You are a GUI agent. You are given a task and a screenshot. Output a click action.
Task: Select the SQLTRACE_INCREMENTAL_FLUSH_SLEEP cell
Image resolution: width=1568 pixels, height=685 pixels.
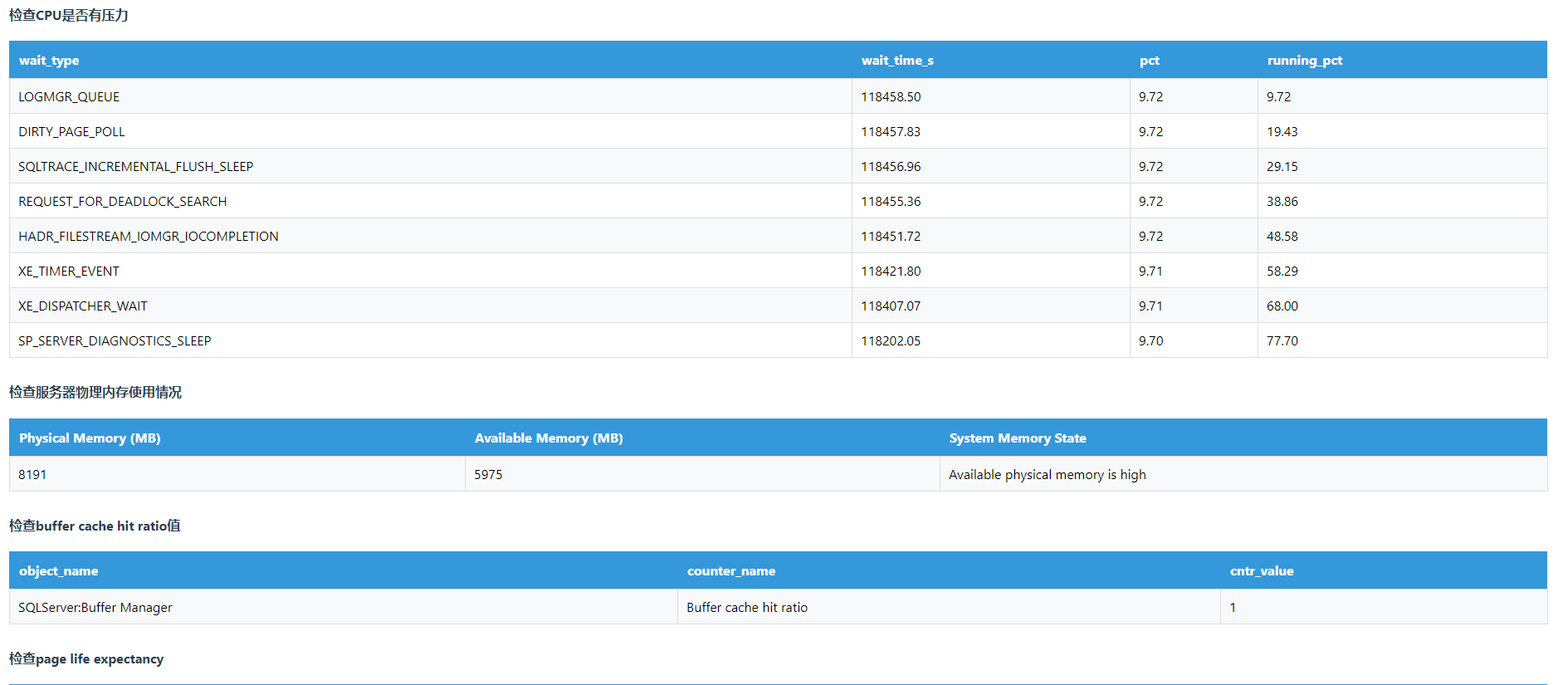pos(430,166)
